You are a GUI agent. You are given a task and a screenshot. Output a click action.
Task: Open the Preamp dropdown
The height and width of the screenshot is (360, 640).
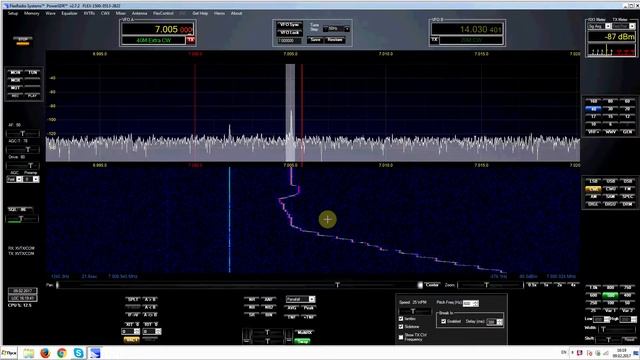31,179
